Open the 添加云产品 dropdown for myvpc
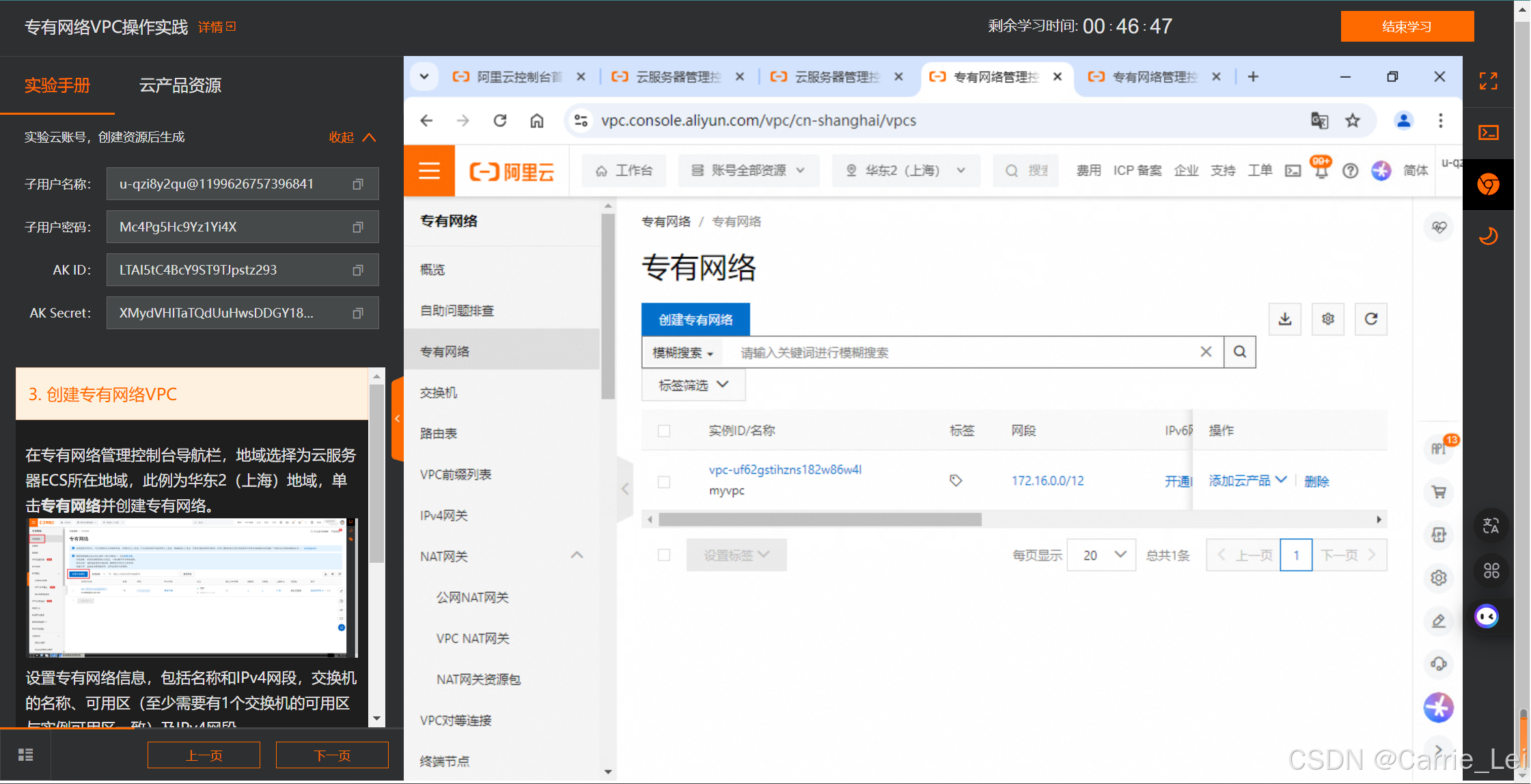Screen dimensions: 1531x784 (x=1247, y=481)
